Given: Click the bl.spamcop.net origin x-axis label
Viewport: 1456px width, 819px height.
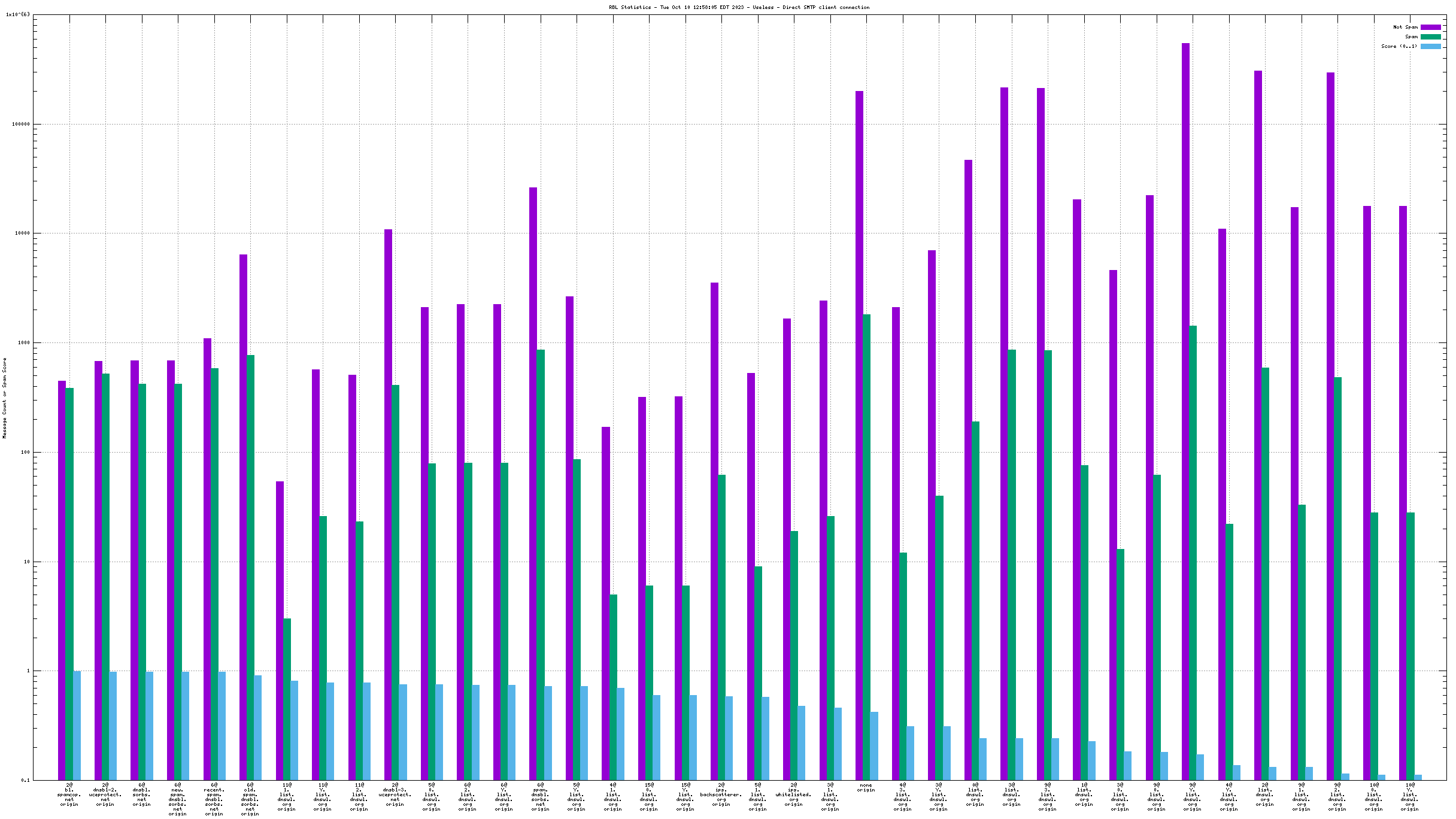Looking at the screenshot, I should pyautogui.click(x=69, y=794).
